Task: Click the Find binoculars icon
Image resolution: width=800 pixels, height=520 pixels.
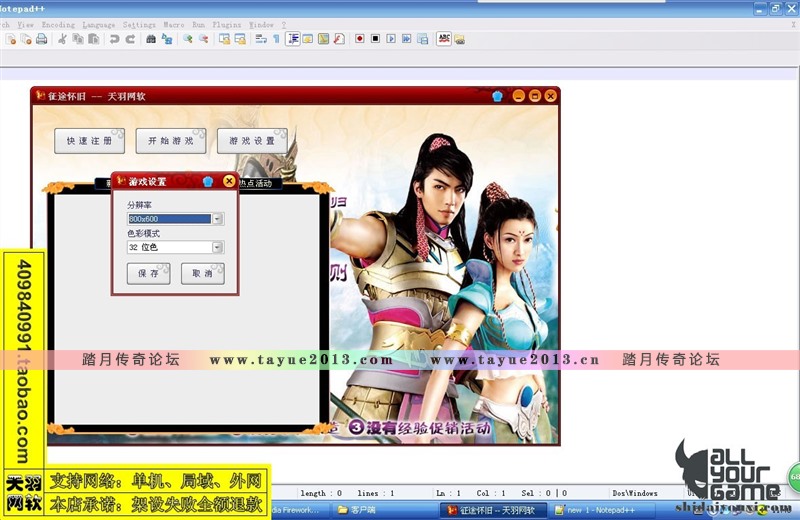Action: point(151,39)
